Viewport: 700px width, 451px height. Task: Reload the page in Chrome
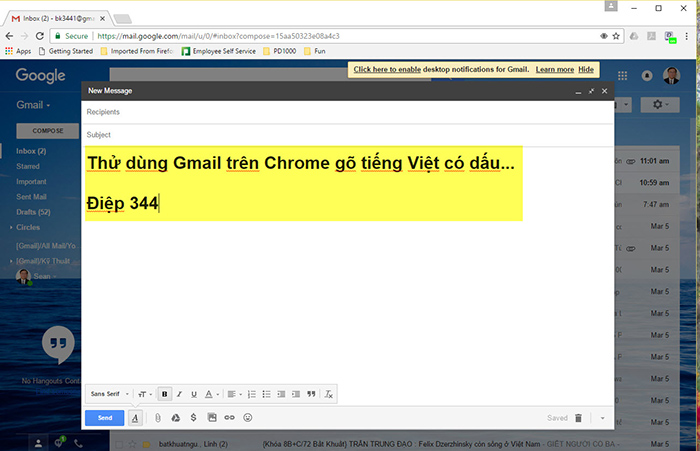pos(40,36)
